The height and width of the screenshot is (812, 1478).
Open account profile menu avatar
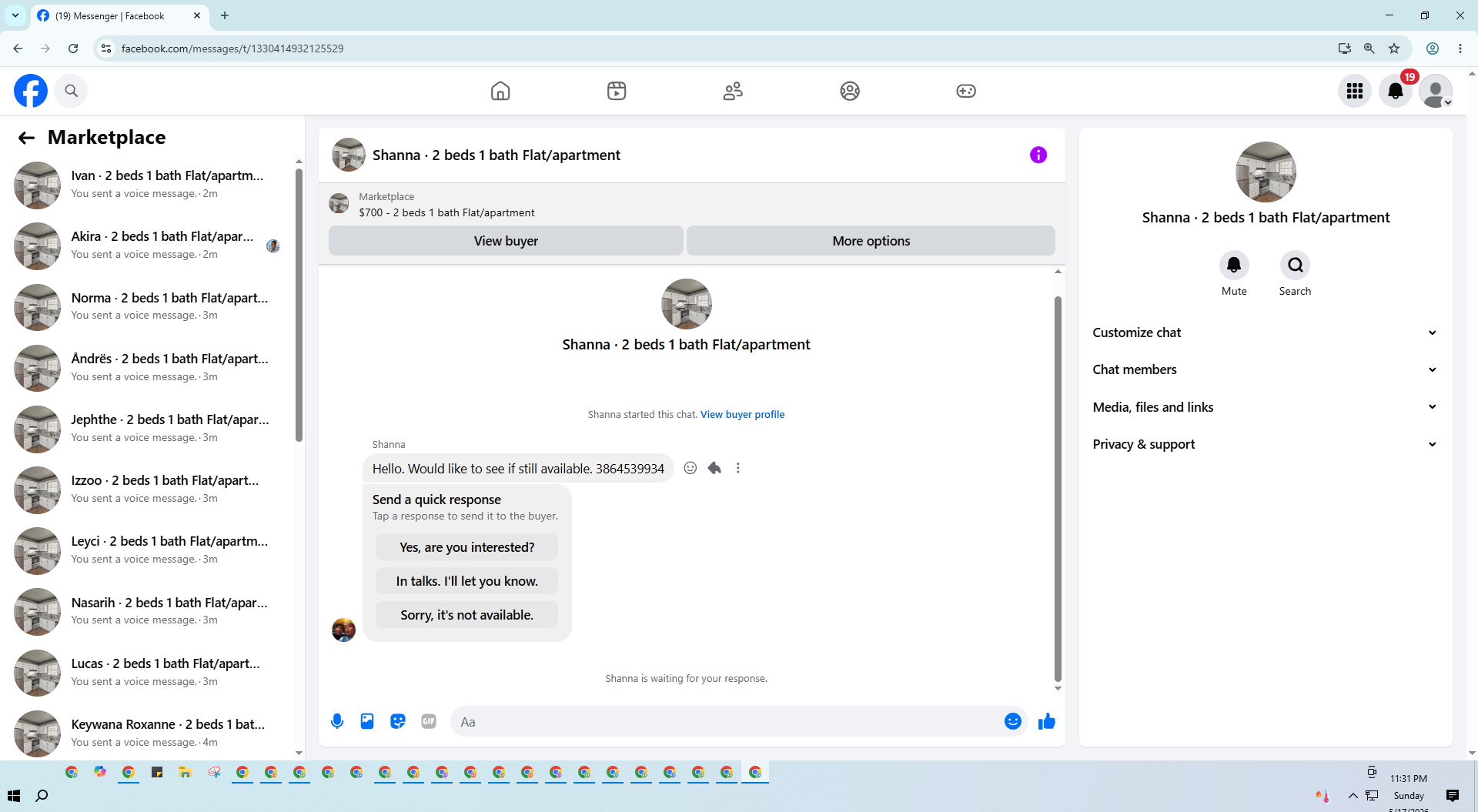(1436, 91)
